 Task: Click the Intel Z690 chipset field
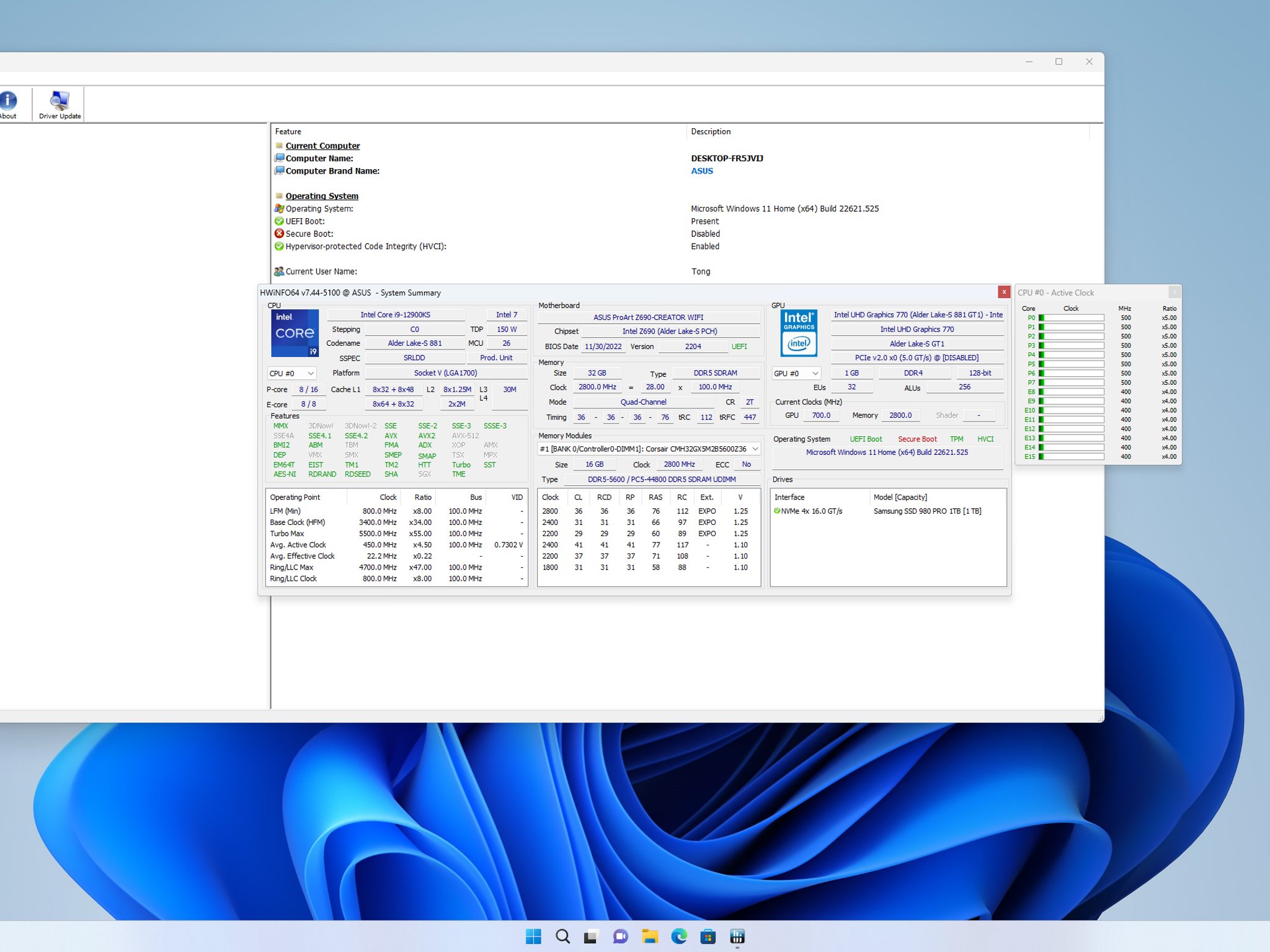(670, 332)
